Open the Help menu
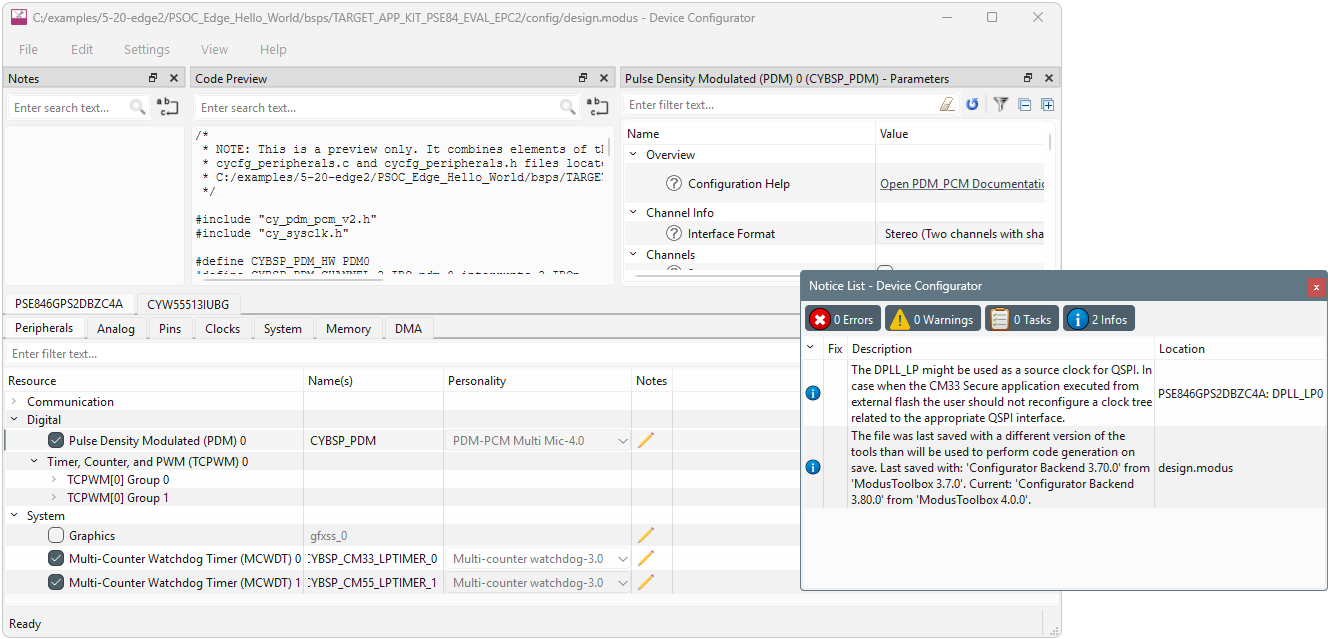Screen dimensions: 1328x639 click(273, 49)
